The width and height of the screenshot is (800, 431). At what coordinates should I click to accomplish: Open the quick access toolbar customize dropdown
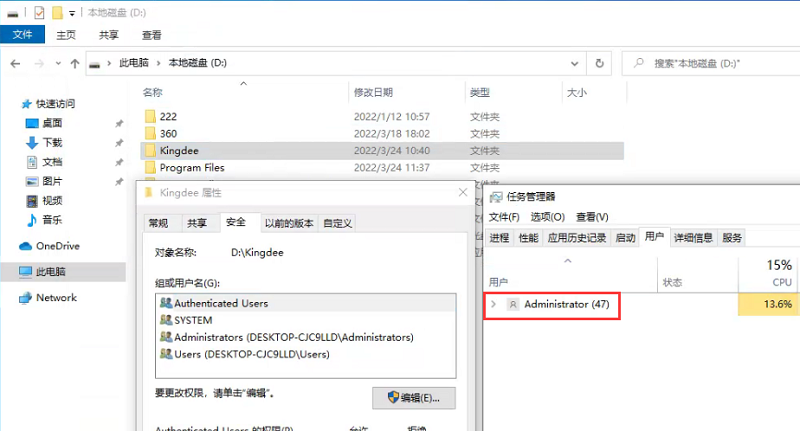coord(73,14)
